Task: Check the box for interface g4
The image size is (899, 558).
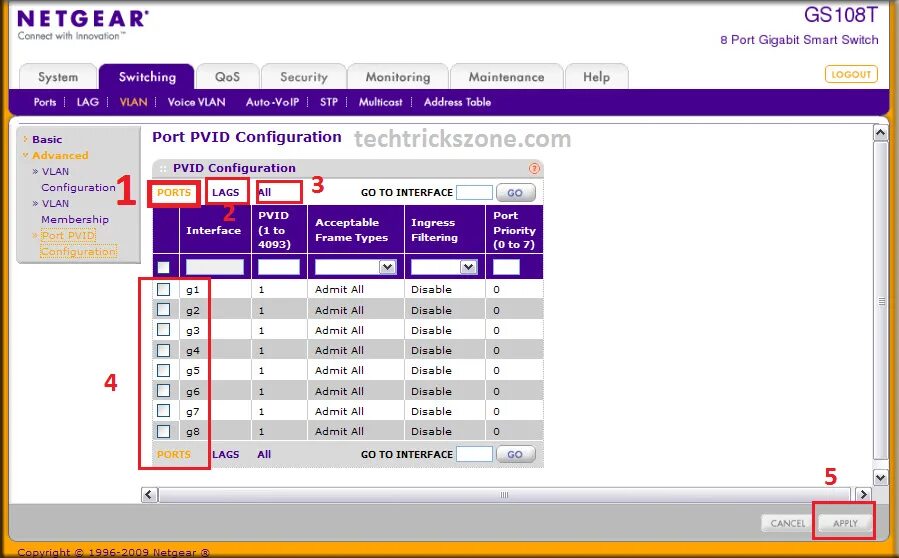Action: (x=163, y=350)
